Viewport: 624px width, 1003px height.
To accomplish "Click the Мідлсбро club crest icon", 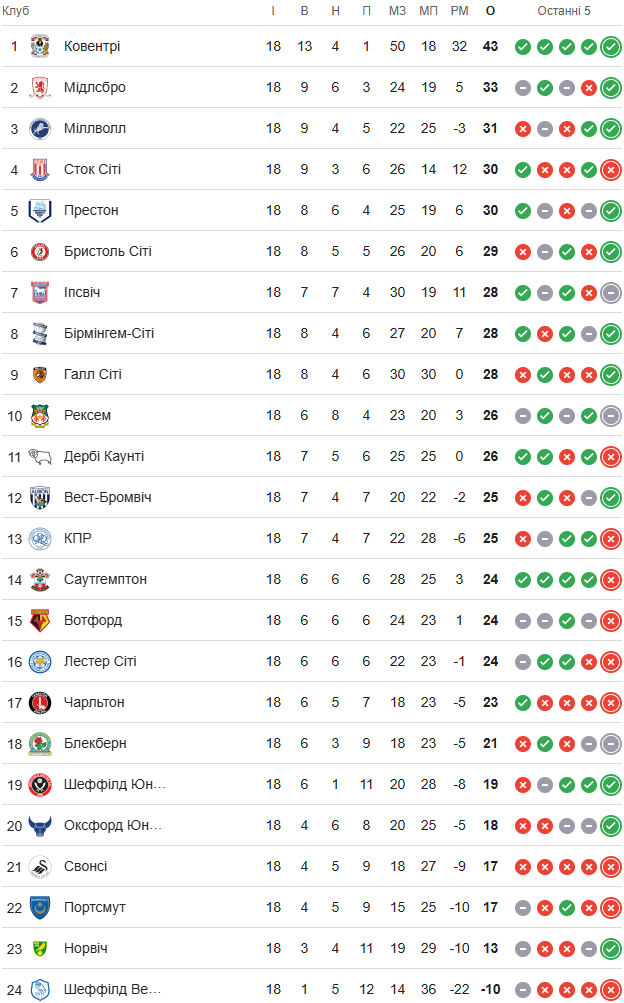I will pos(40,87).
